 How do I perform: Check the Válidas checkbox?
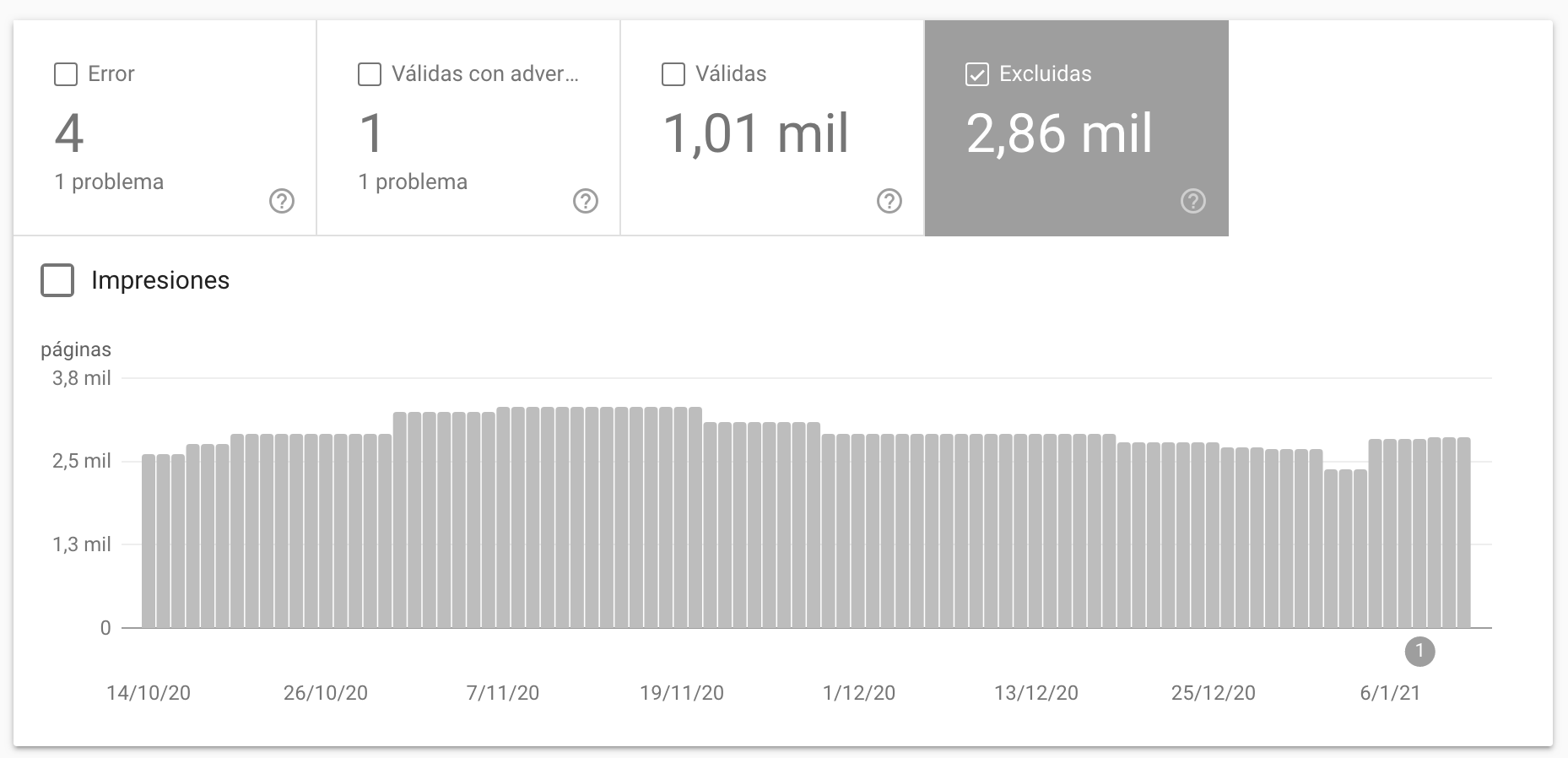(673, 74)
